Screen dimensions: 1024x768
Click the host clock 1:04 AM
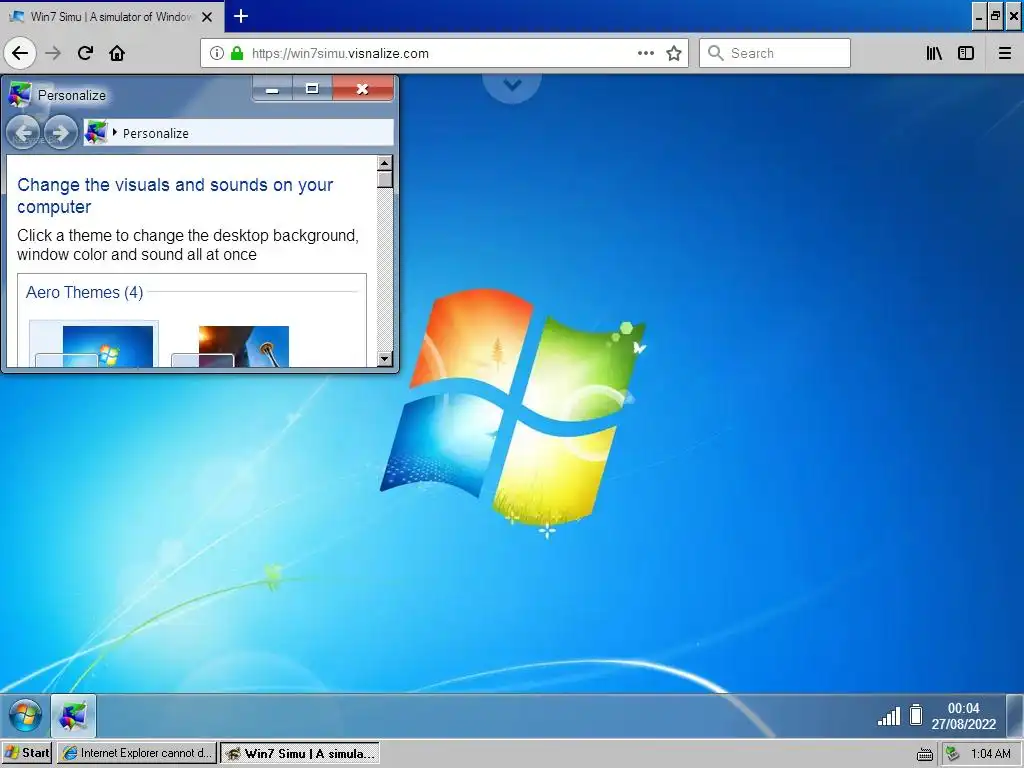(x=991, y=754)
